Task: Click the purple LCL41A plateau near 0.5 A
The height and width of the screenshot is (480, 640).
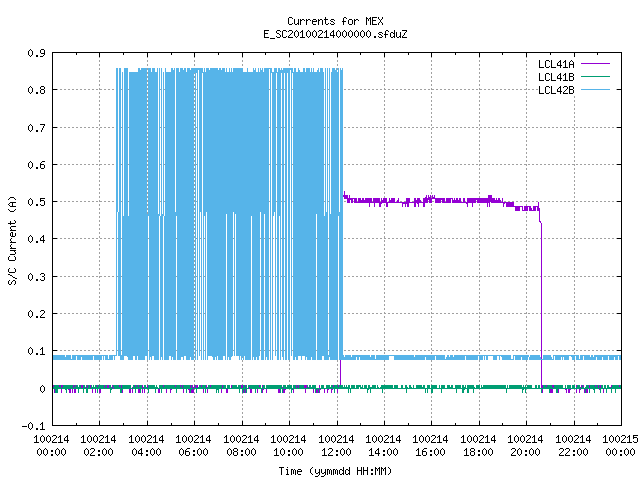Action: point(441,200)
